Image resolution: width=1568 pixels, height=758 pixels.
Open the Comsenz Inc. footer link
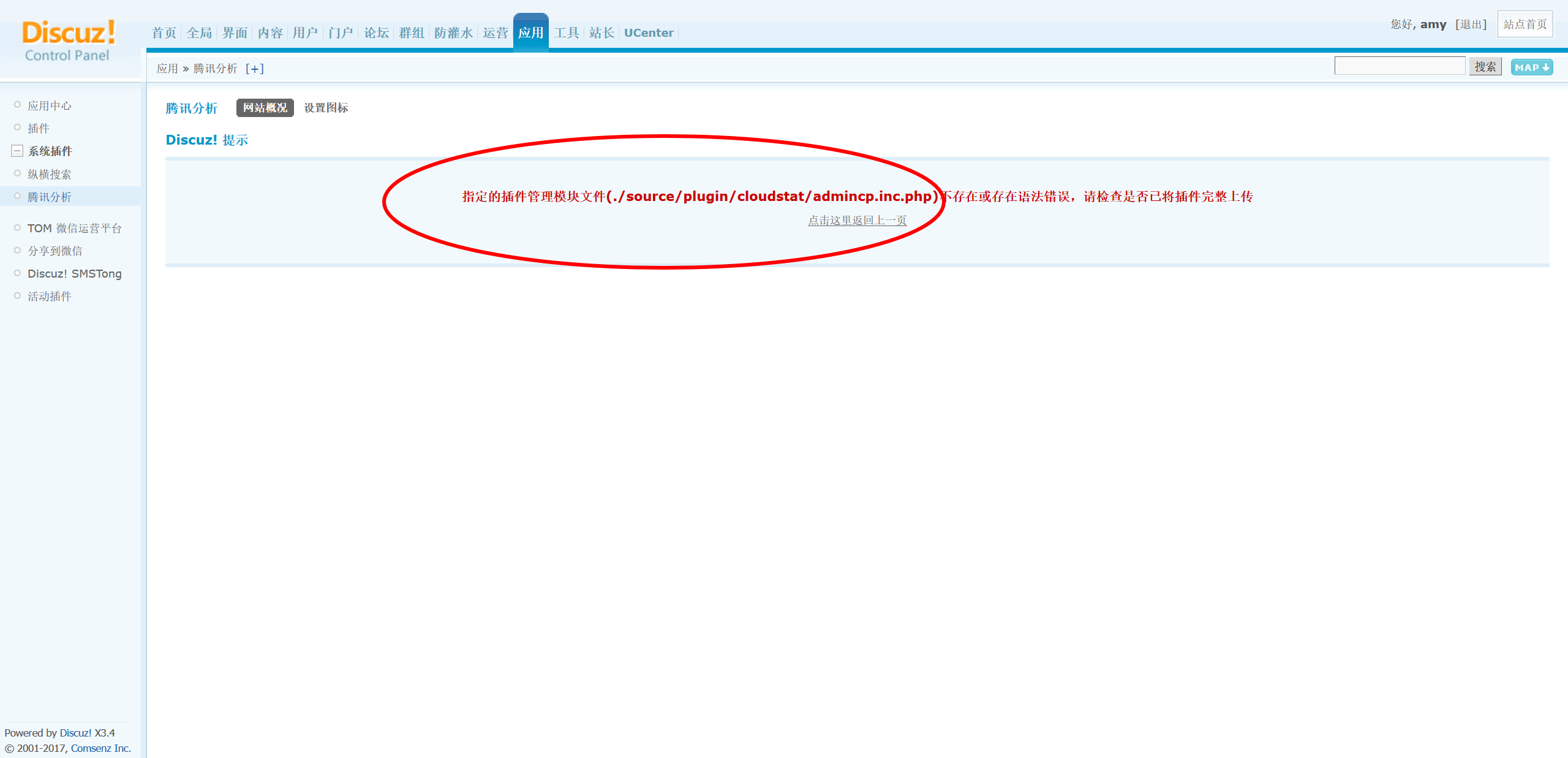[101, 748]
